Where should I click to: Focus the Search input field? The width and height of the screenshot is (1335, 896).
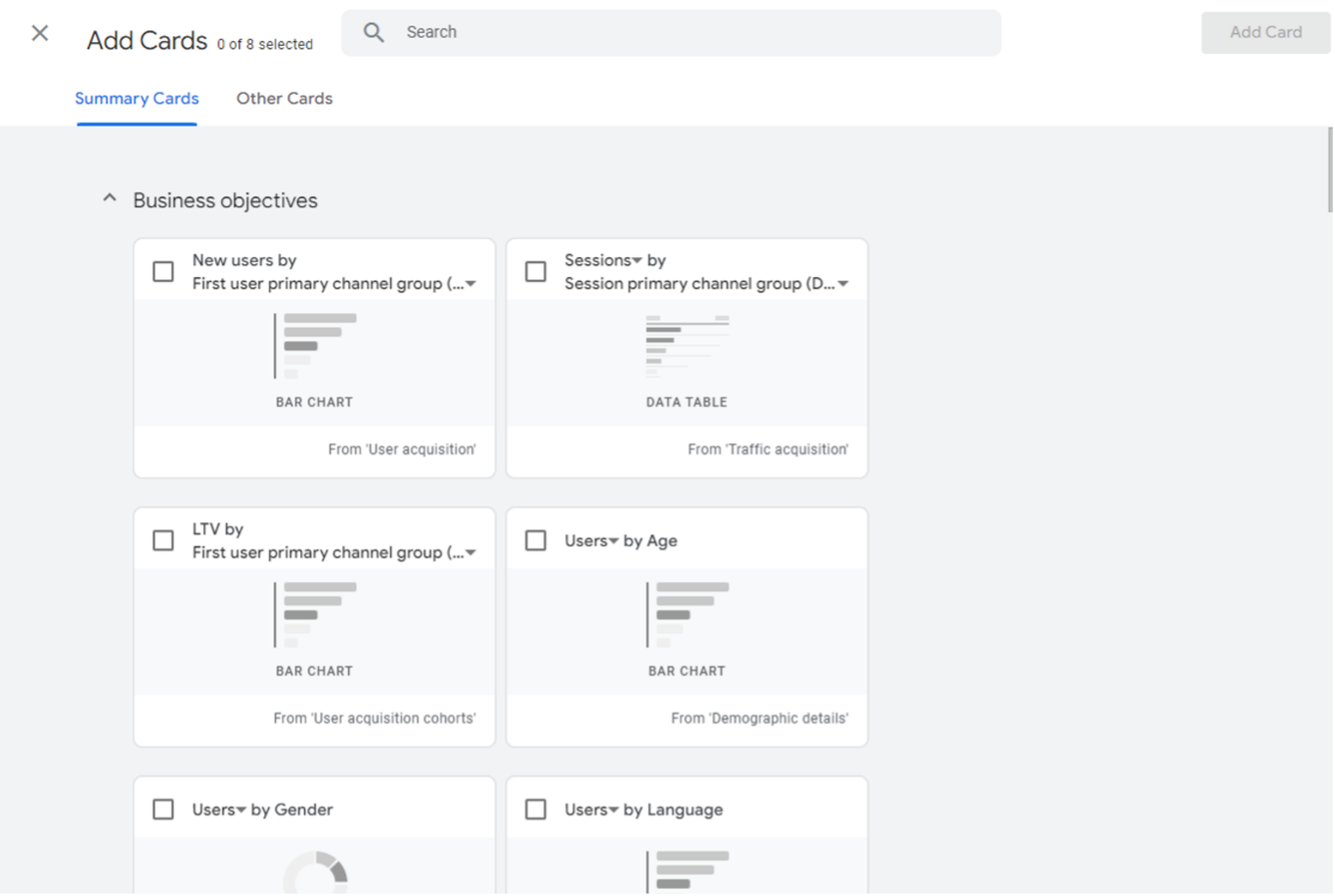(671, 32)
